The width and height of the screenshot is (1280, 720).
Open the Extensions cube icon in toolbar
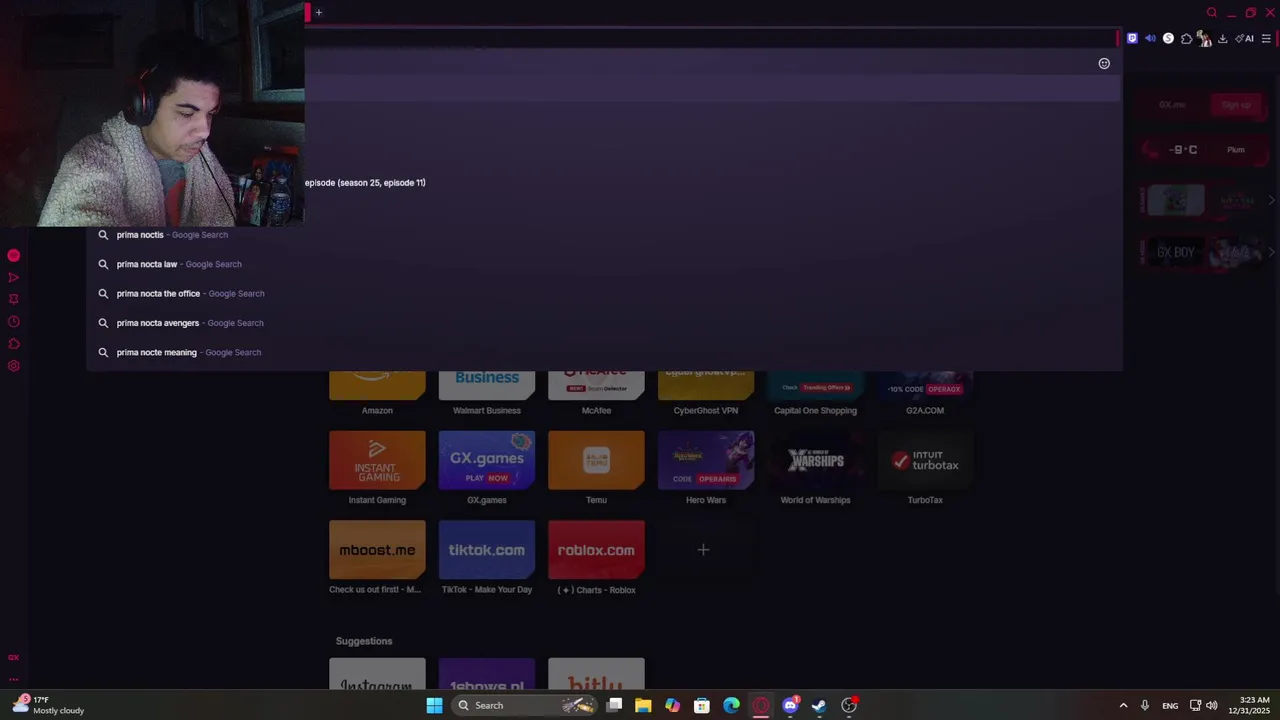(1186, 38)
